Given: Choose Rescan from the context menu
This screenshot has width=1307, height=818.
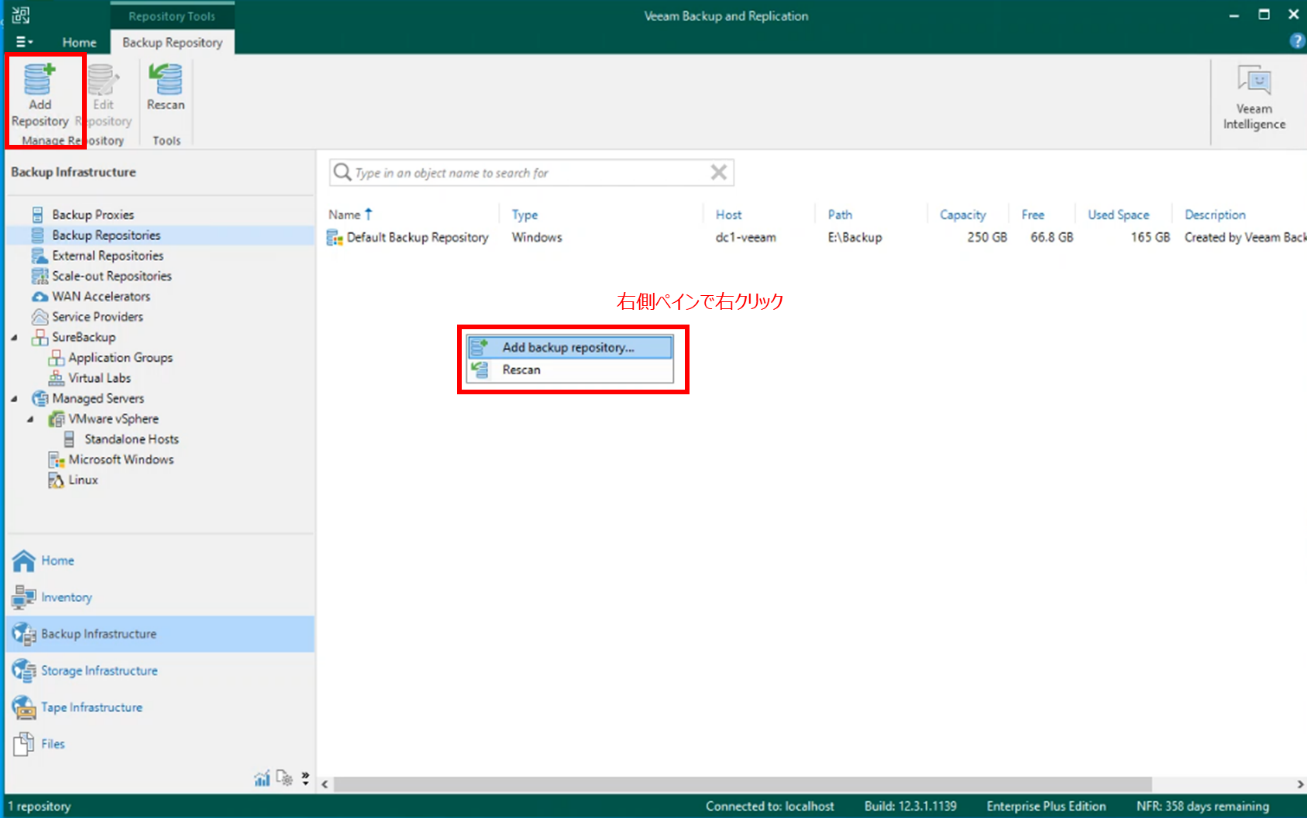Looking at the screenshot, I should (521, 370).
